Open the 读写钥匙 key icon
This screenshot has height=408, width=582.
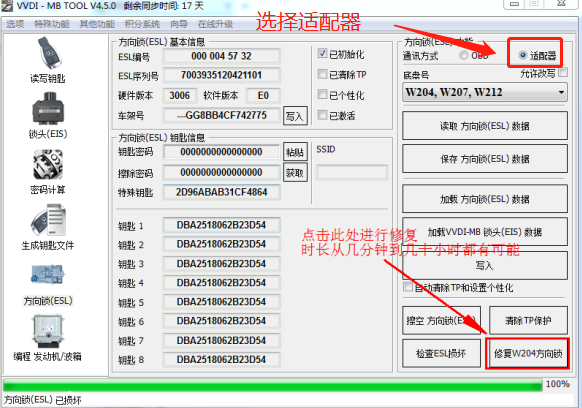[49, 53]
